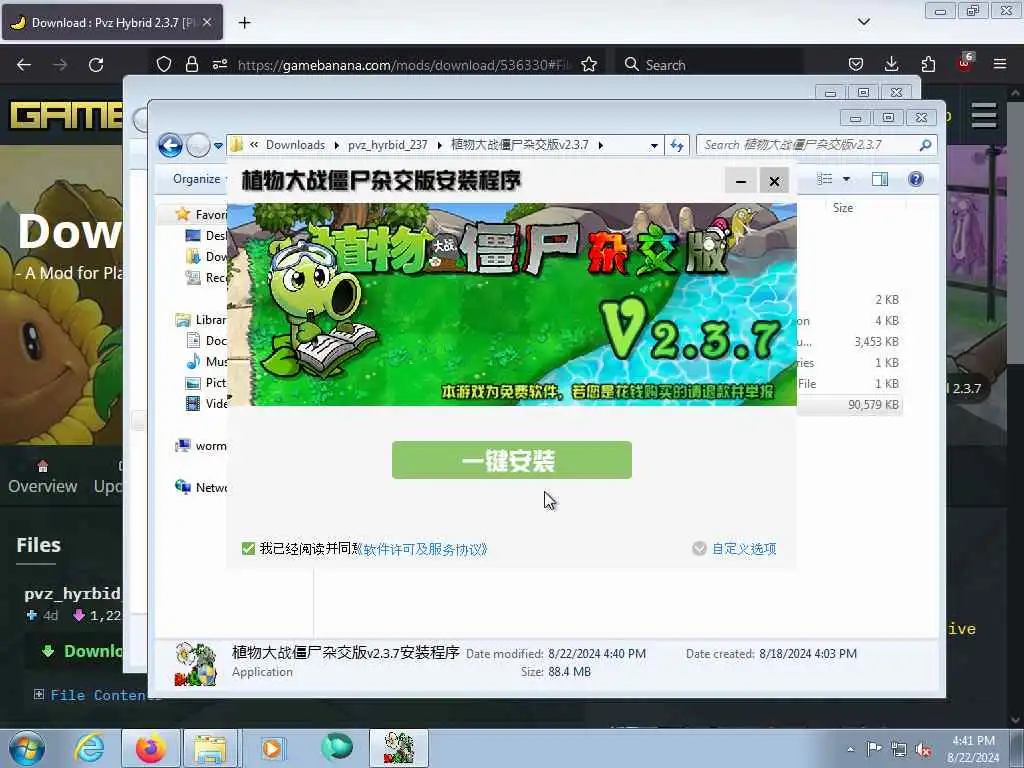Launch Internet Explorer from the taskbar
Screen dimensions: 1024x768
click(x=89, y=748)
